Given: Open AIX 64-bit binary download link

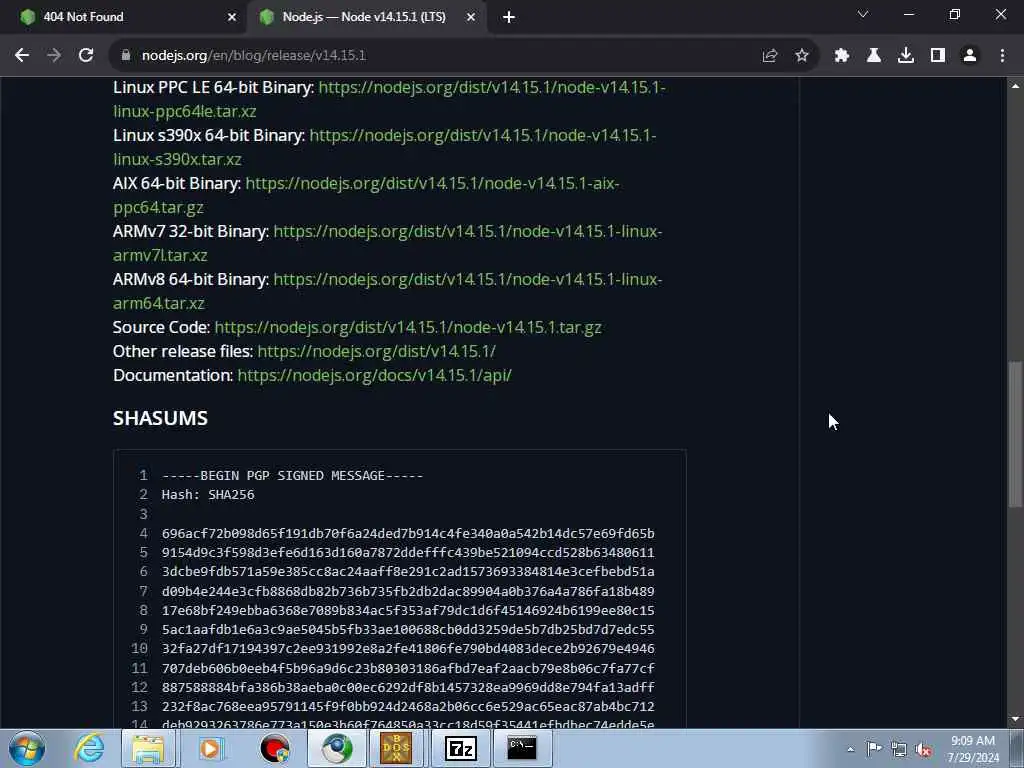Looking at the screenshot, I should (366, 195).
